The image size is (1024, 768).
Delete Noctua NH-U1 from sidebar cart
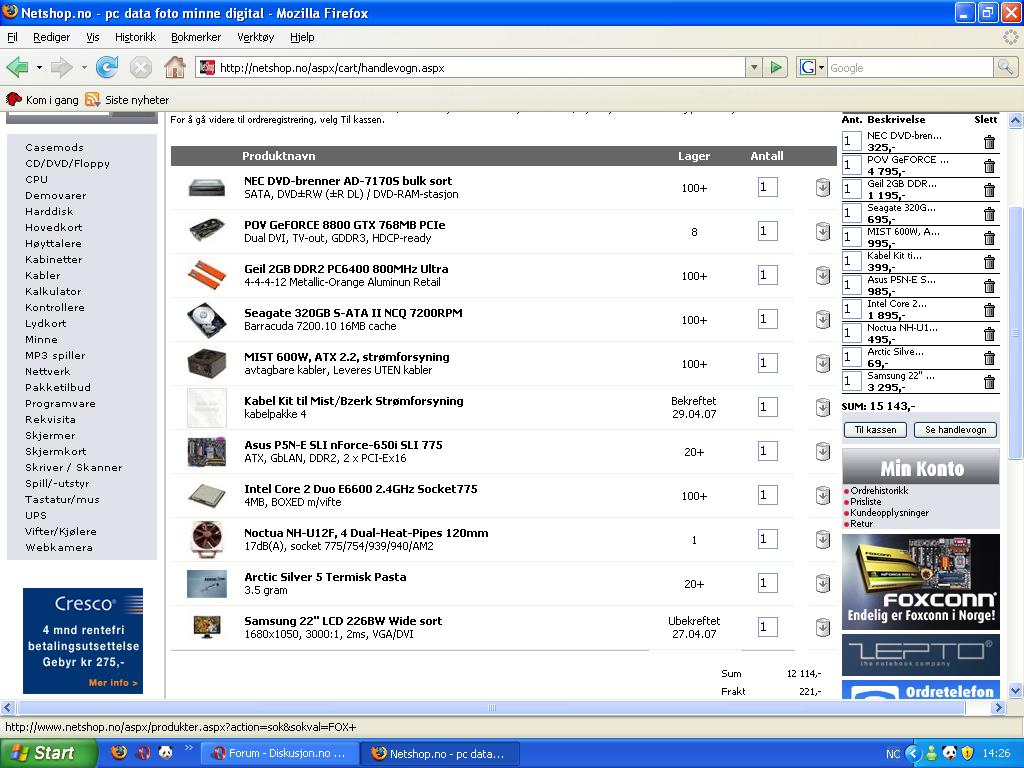tap(989, 334)
